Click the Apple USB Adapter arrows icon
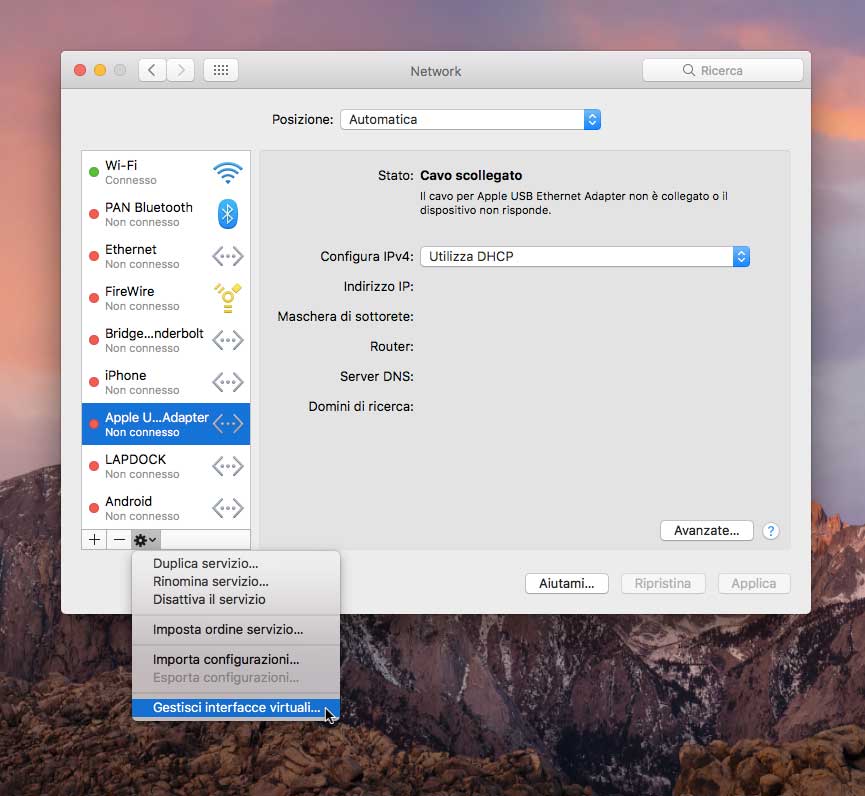Viewport: 865px width, 796px height. click(228, 424)
